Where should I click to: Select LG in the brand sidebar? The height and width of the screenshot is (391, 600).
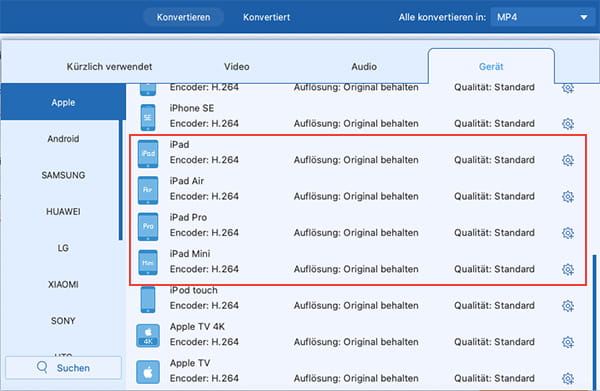63,248
